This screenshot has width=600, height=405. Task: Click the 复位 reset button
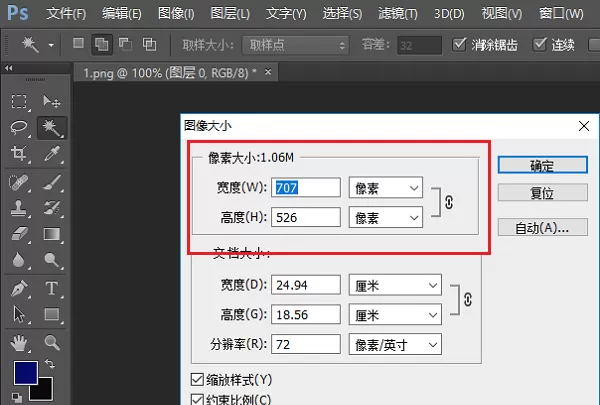tap(542, 193)
